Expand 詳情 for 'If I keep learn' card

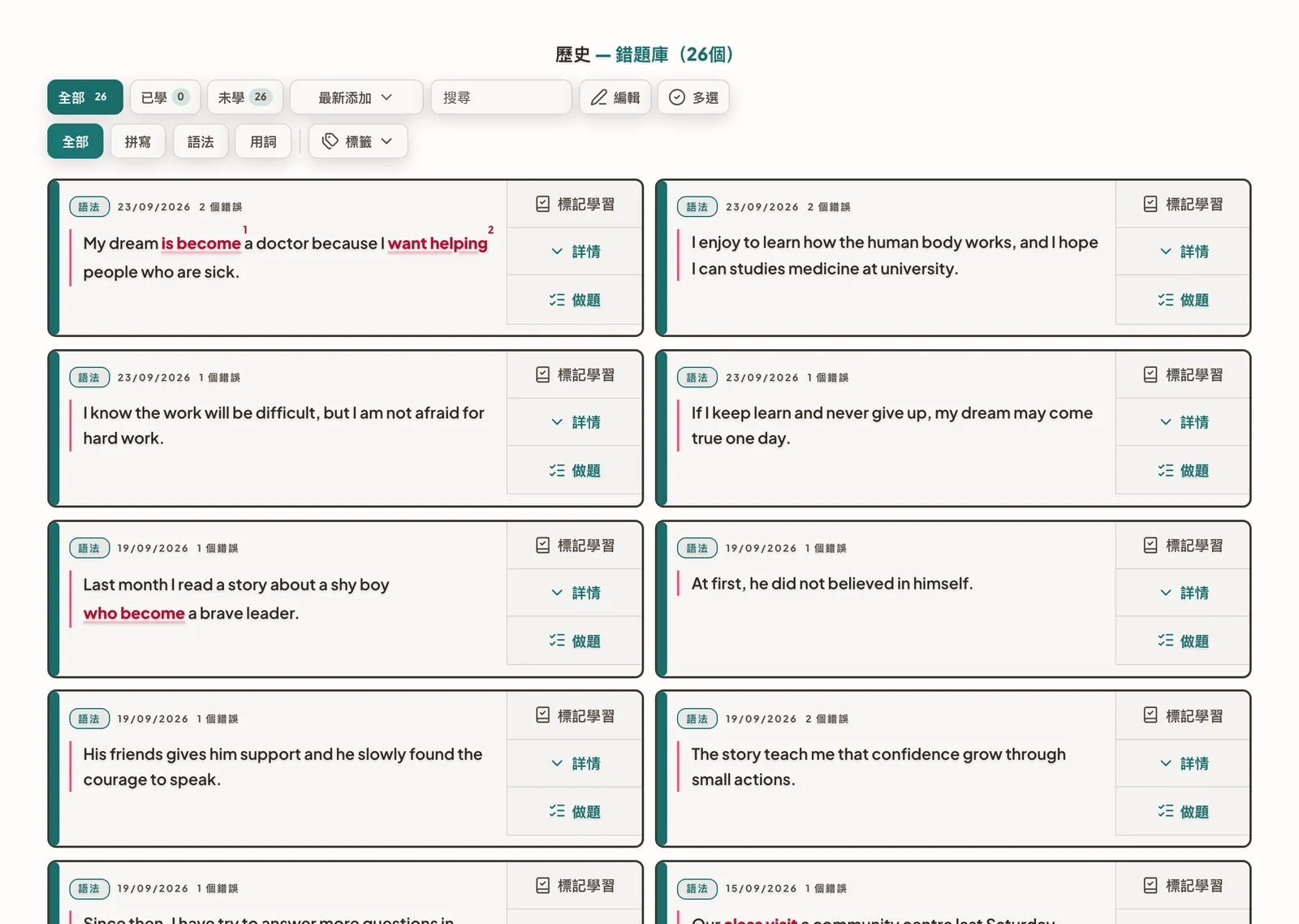pyautogui.click(x=1183, y=422)
